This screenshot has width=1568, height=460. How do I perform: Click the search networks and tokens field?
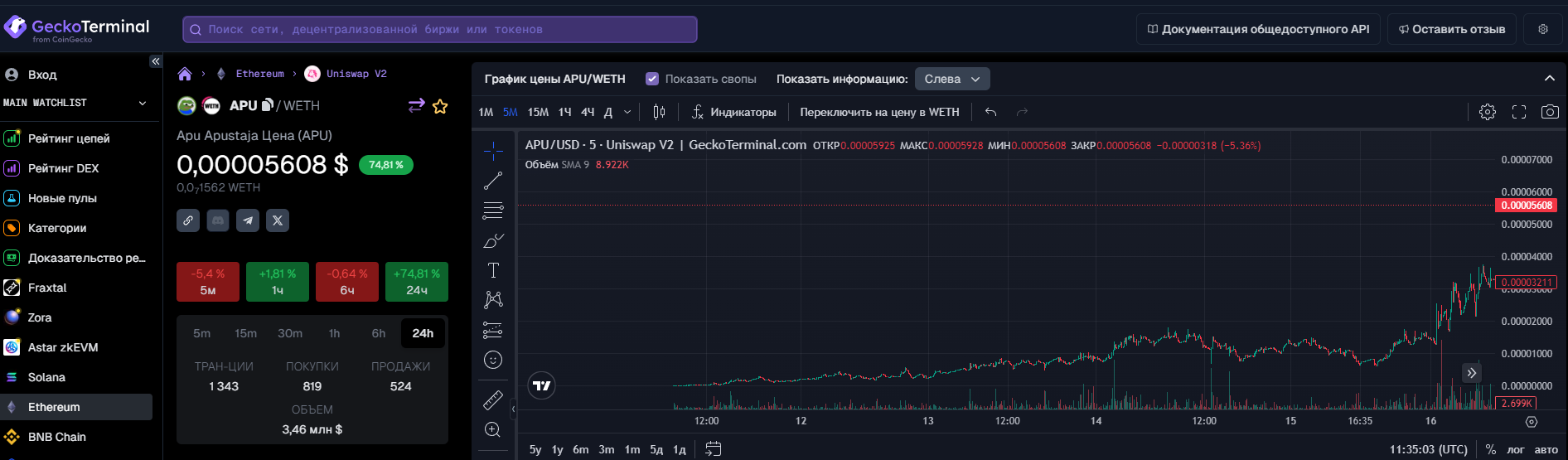pos(440,29)
